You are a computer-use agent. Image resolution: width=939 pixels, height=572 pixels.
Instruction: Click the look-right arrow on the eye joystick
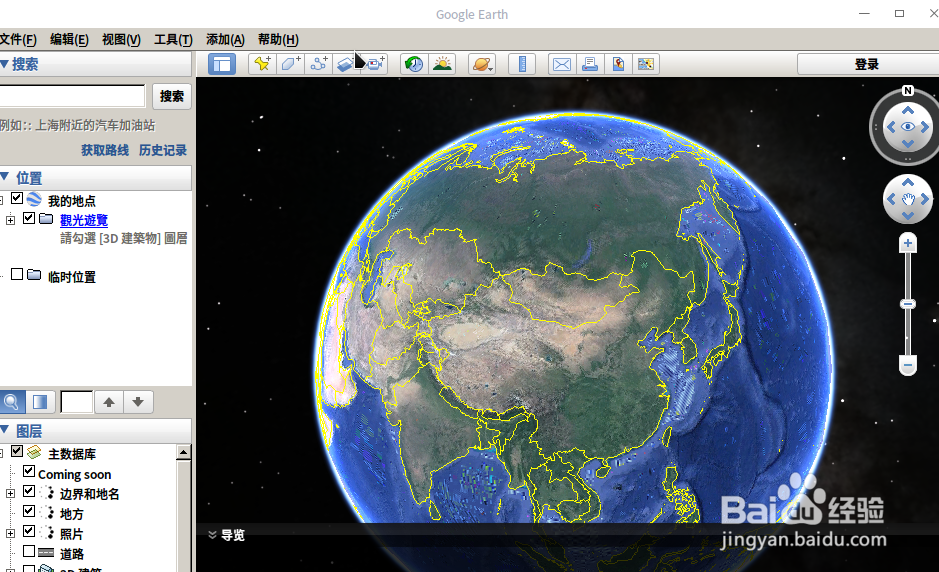[x=925, y=127]
